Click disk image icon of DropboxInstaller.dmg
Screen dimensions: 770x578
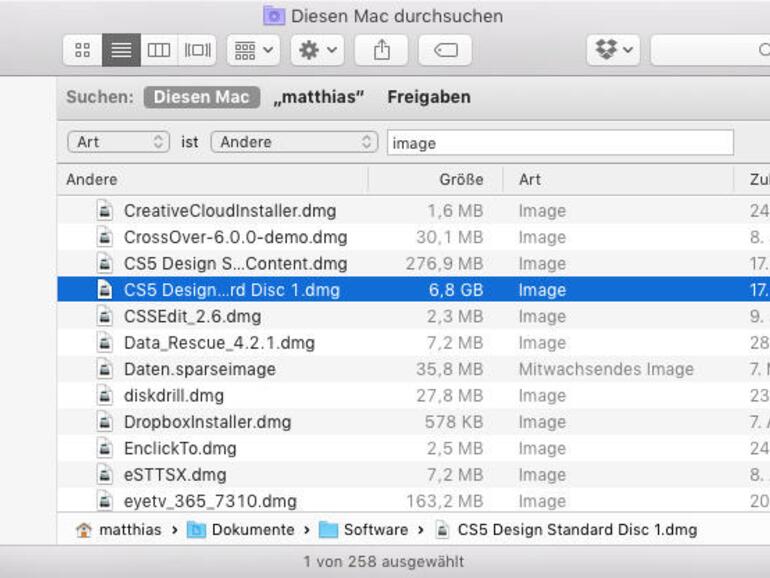105,422
